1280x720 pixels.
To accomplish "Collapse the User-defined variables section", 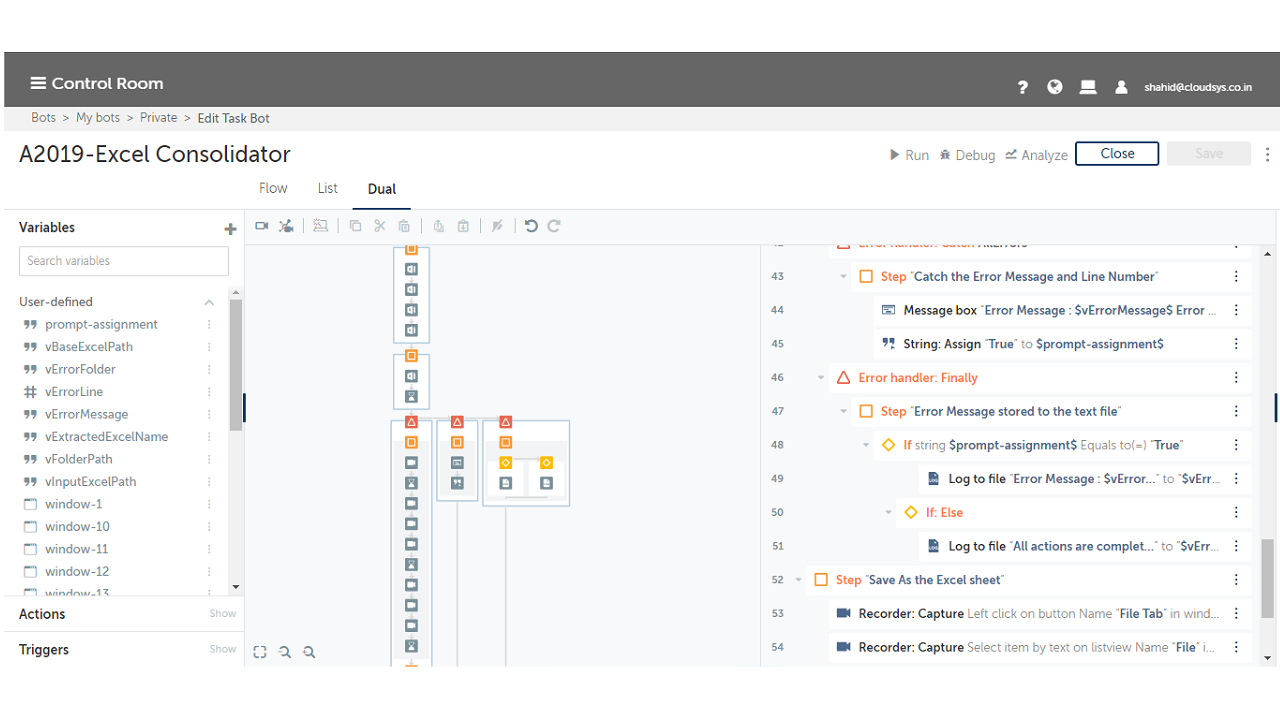I will 209,302.
